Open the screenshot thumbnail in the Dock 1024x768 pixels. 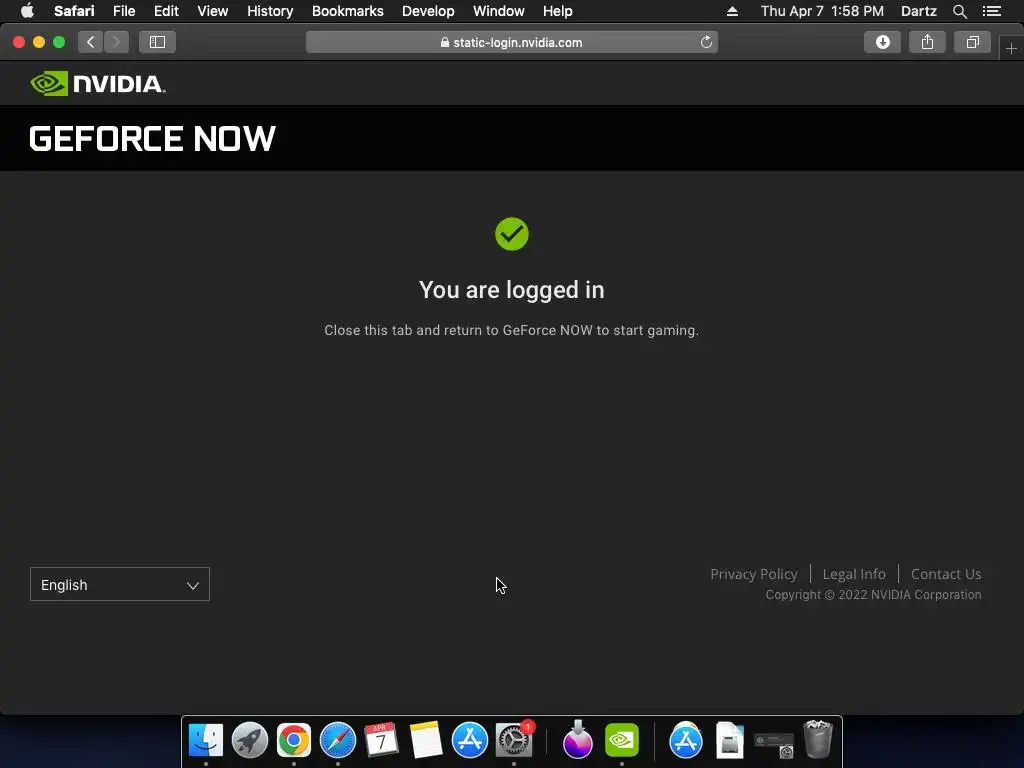pyautogui.click(x=774, y=743)
